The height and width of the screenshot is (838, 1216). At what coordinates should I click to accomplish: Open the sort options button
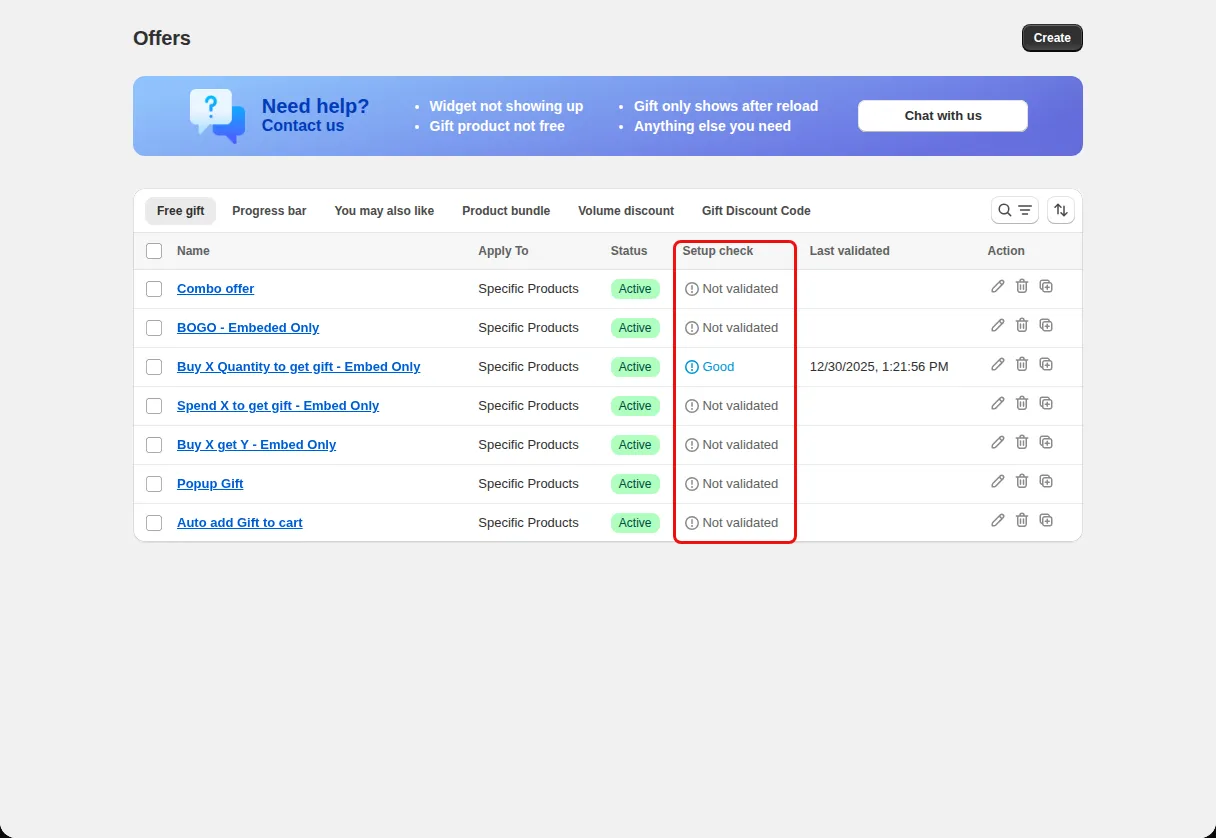(1061, 210)
